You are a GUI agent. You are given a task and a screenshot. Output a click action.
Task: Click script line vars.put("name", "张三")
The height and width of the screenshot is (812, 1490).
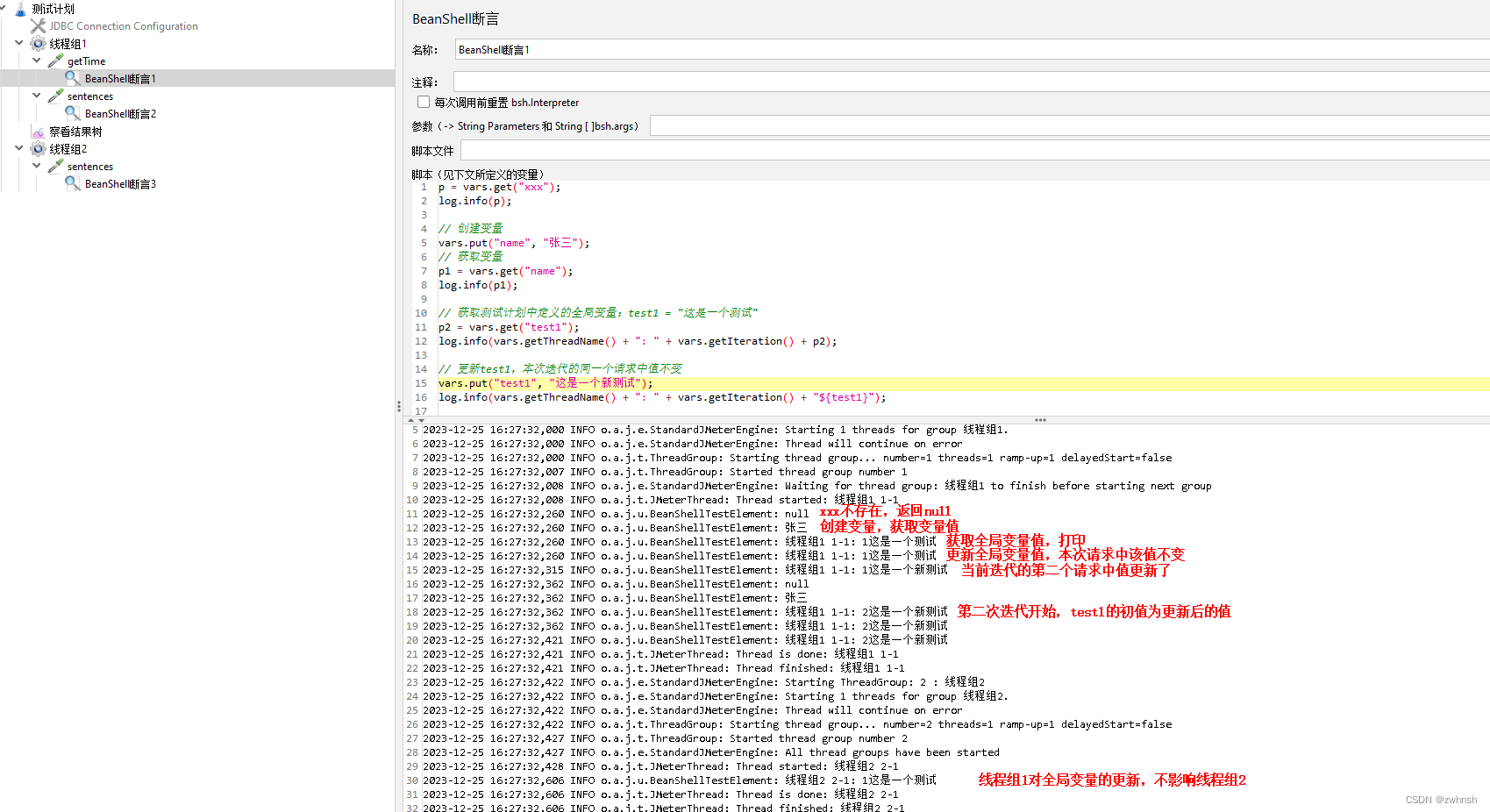[514, 243]
